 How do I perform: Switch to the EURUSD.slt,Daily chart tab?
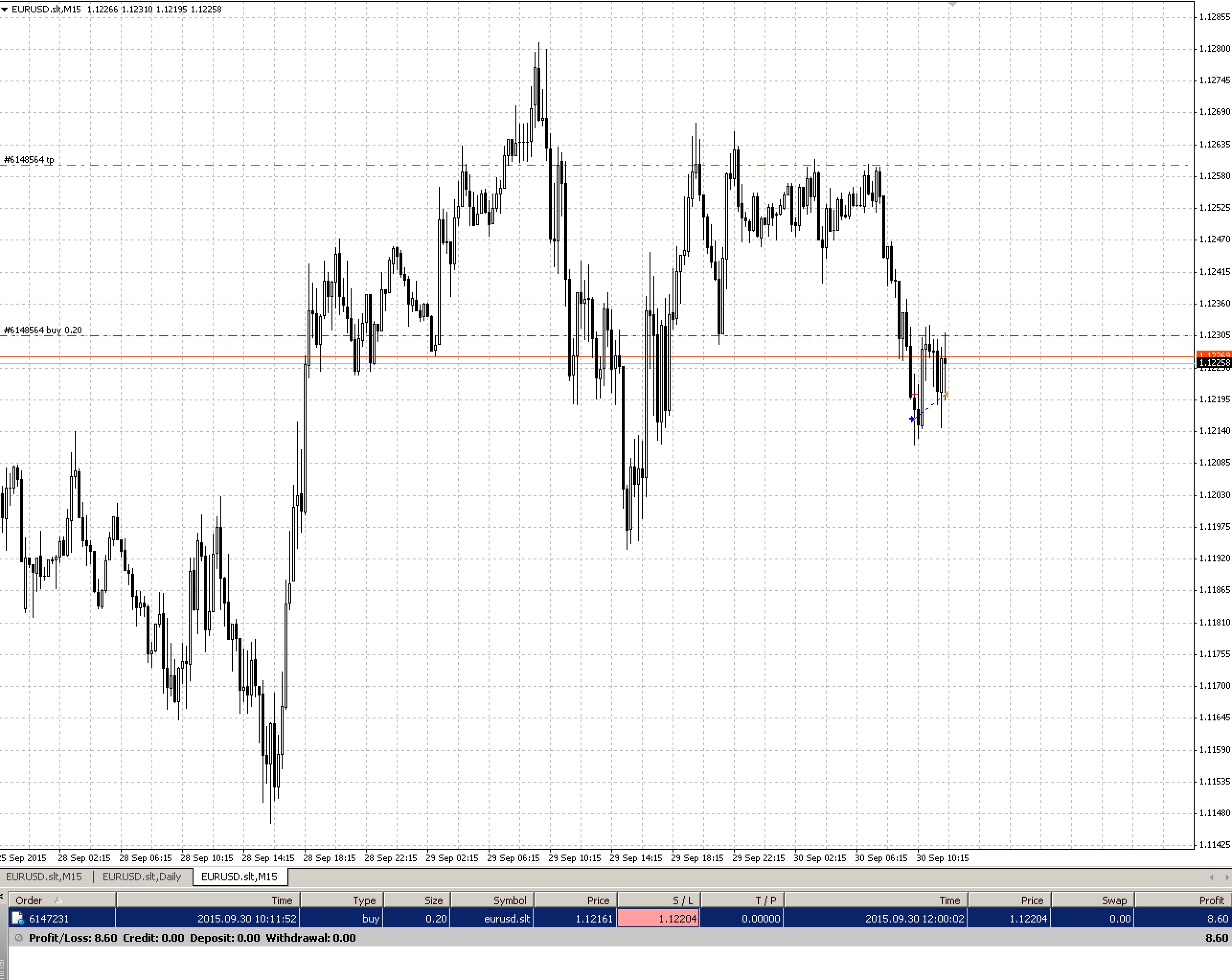142,877
